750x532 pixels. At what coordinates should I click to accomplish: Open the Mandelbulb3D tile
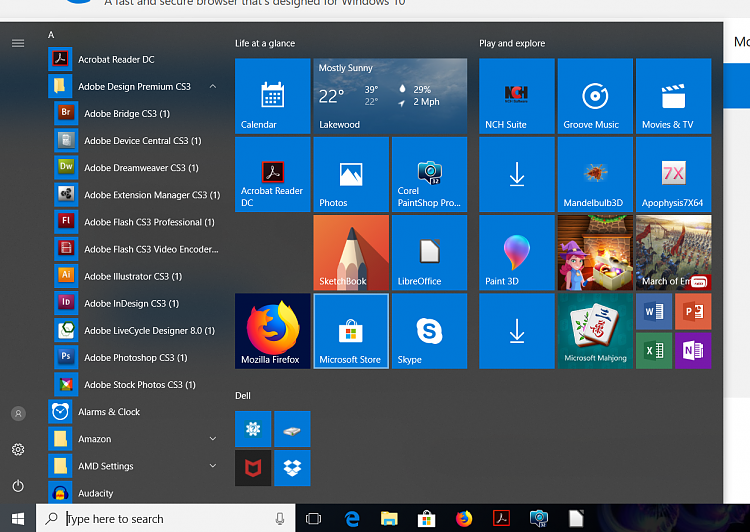(596, 175)
